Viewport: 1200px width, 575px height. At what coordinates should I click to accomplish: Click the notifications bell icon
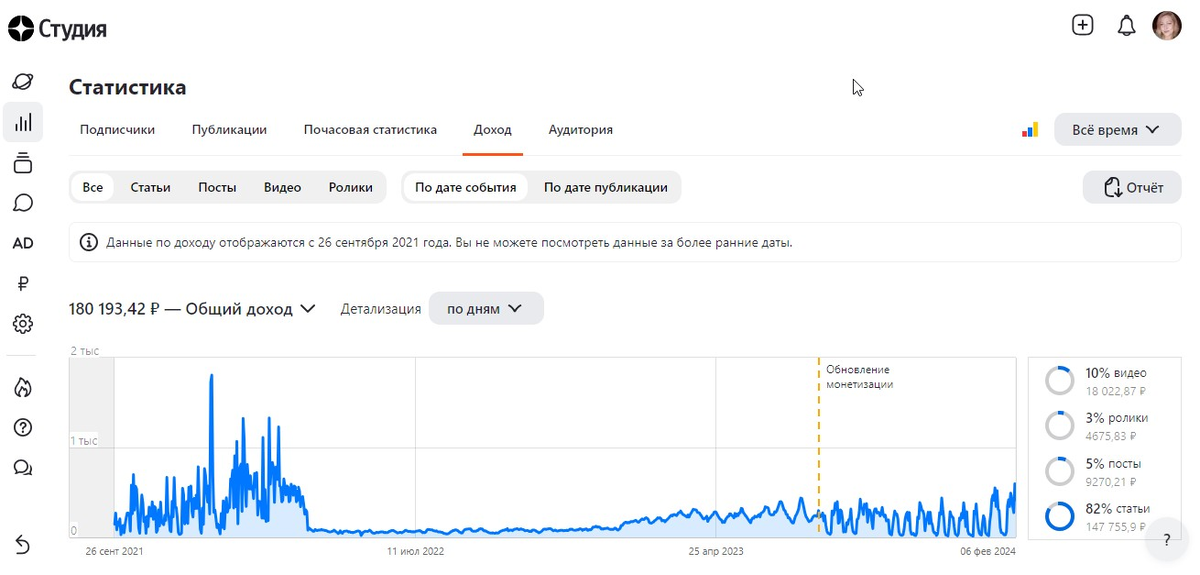(1126, 26)
